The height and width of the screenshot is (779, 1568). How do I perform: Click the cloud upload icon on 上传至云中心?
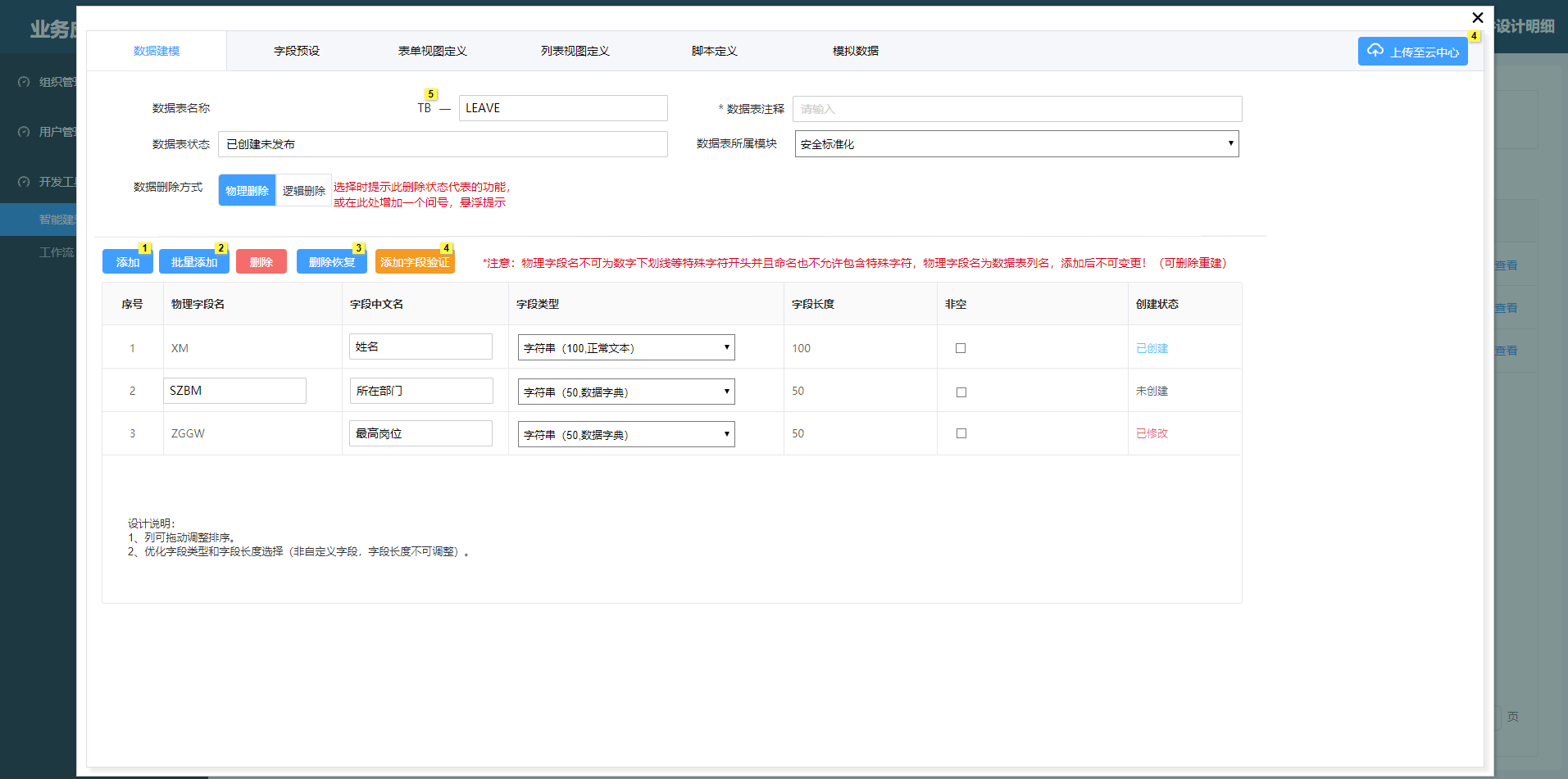[x=1375, y=50]
